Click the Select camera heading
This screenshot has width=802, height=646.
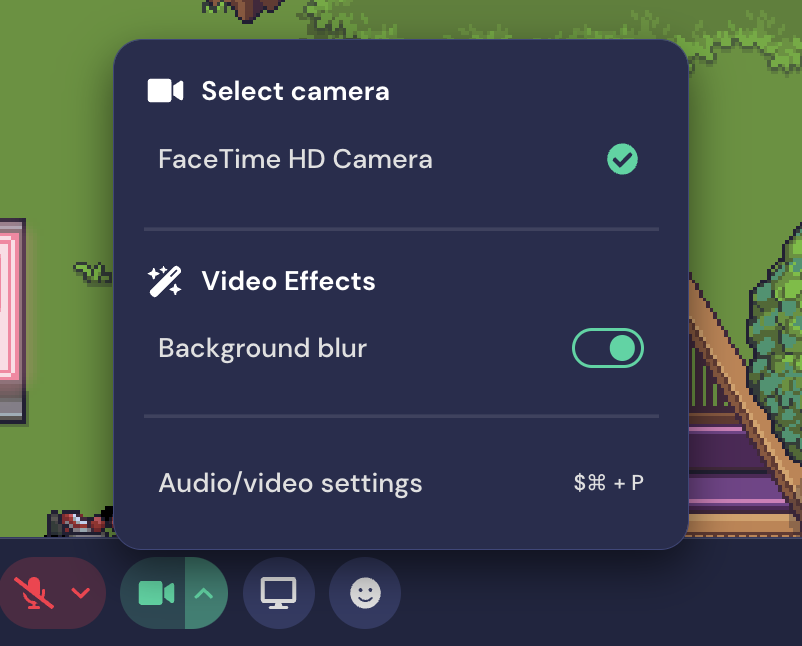(x=295, y=91)
